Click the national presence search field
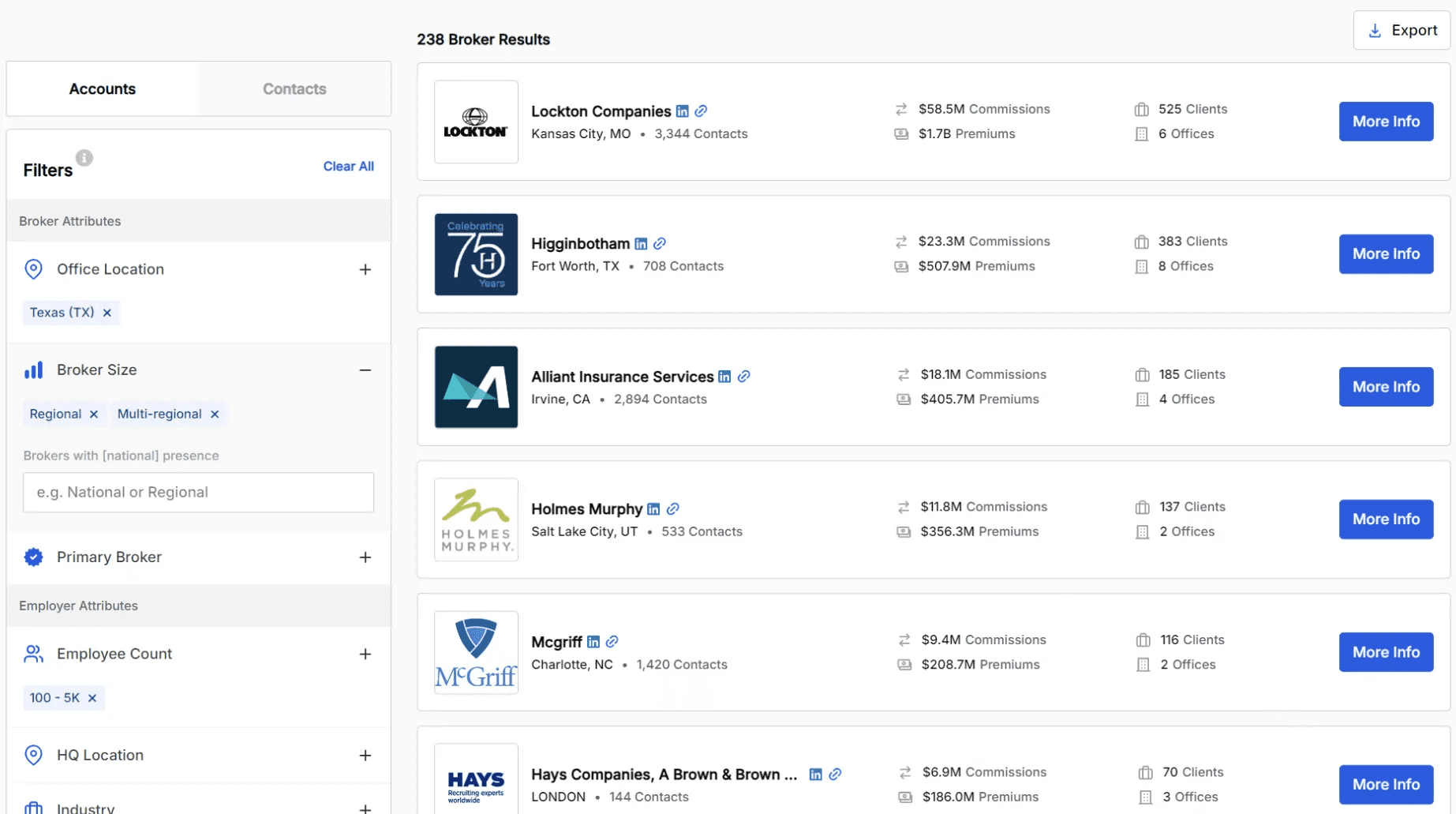 (x=197, y=492)
